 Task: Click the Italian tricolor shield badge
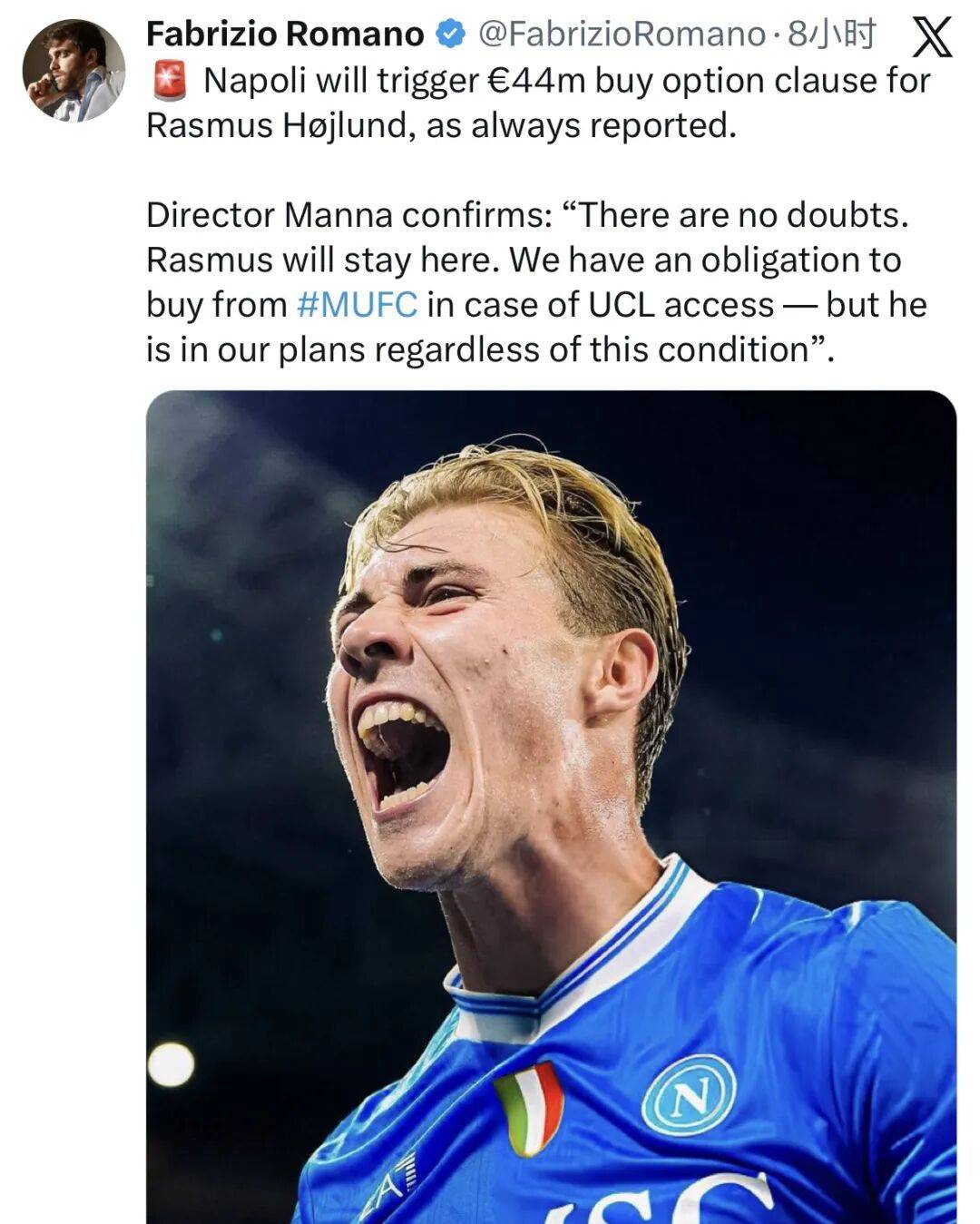click(530, 1107)
